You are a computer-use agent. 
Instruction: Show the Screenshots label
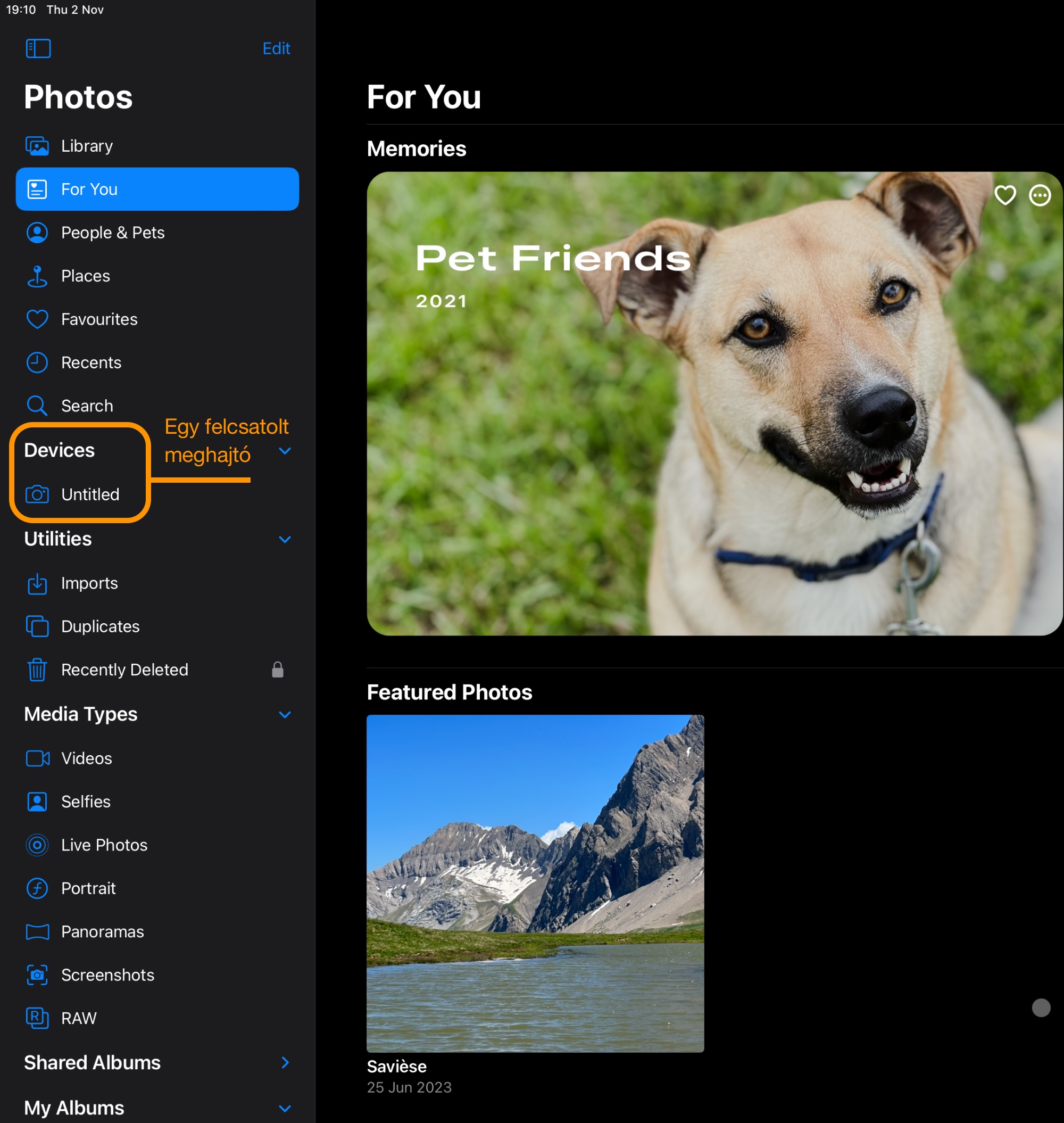click(108, 975)
